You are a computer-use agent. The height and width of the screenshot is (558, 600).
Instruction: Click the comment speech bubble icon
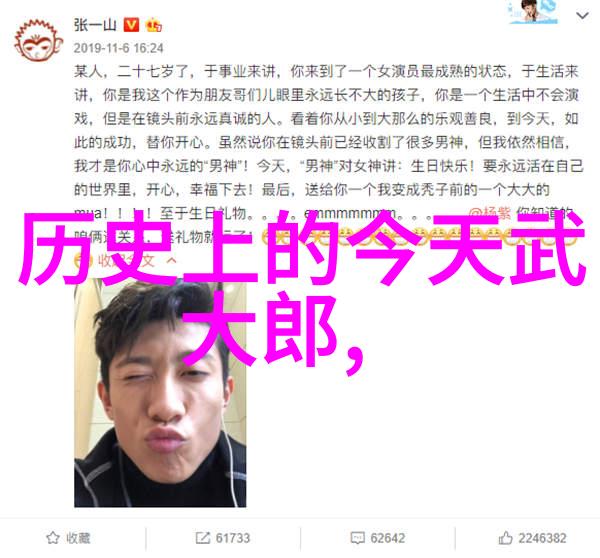coord(357,538)
